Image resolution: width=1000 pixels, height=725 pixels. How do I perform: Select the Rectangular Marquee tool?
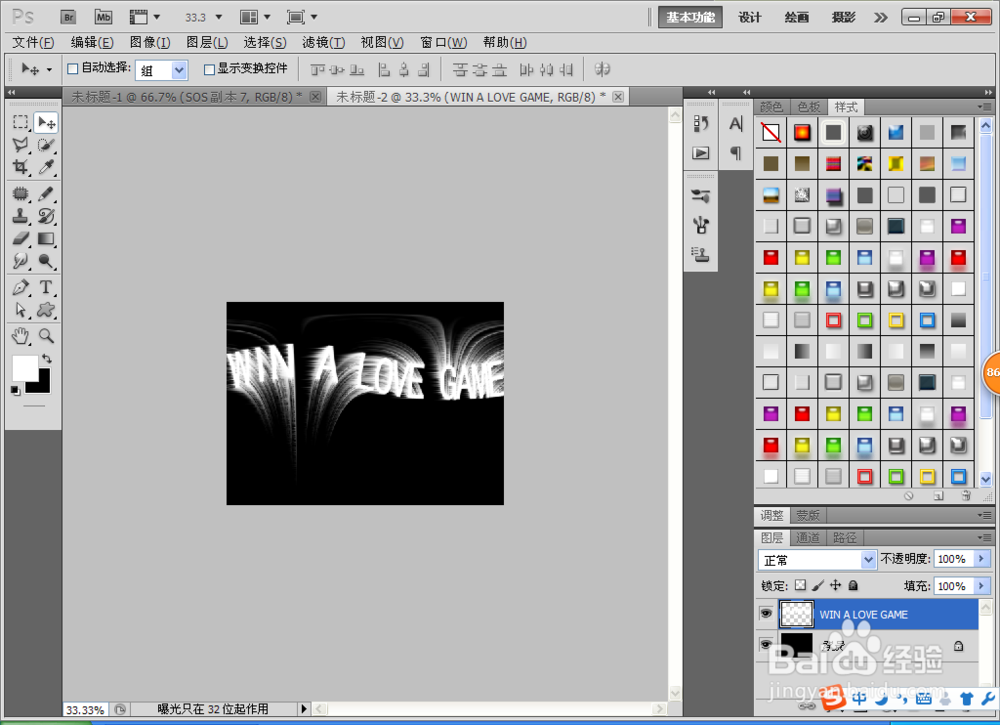click(x=21, y=122)
